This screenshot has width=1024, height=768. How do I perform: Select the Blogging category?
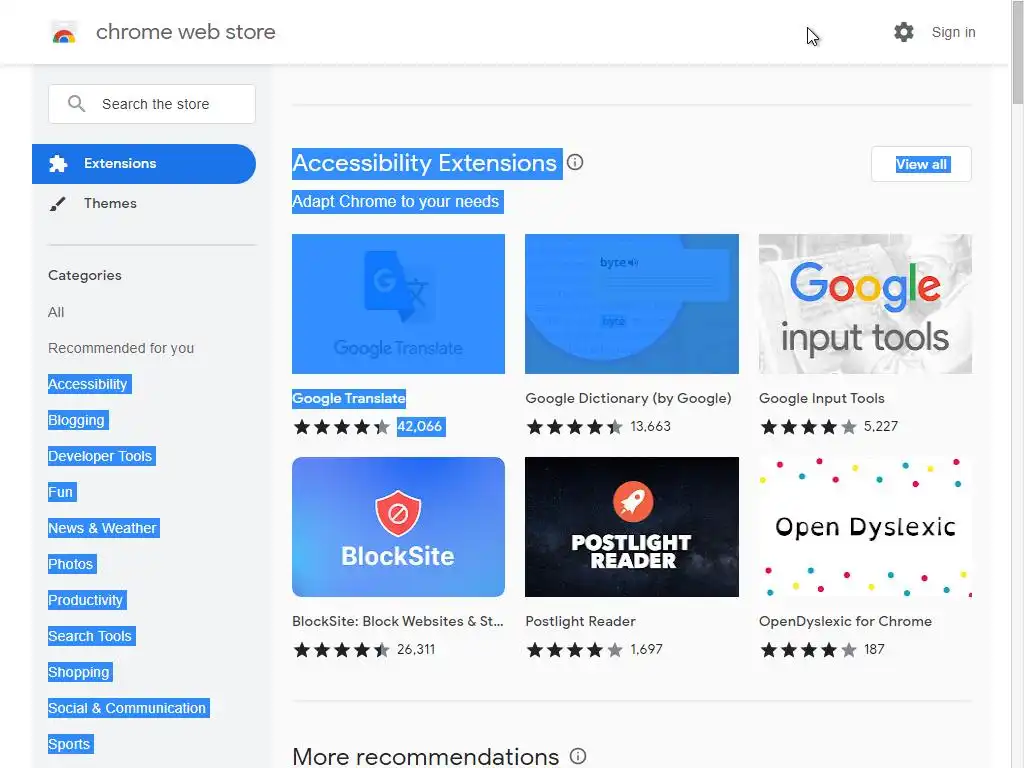pos(76,420)
